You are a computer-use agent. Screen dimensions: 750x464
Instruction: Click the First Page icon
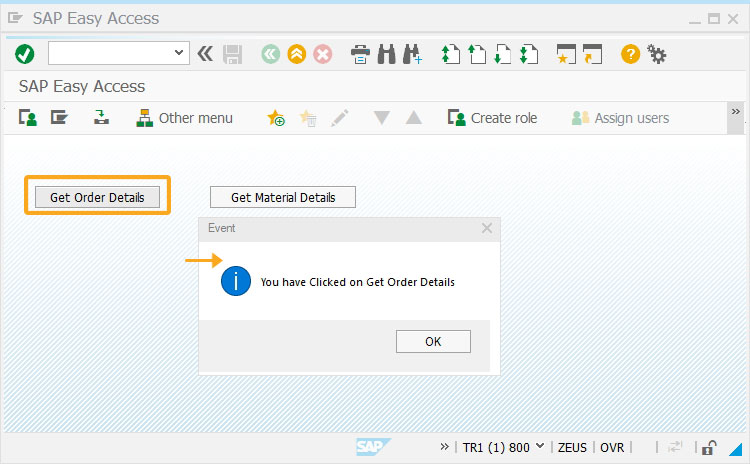[x=450, y=54]
